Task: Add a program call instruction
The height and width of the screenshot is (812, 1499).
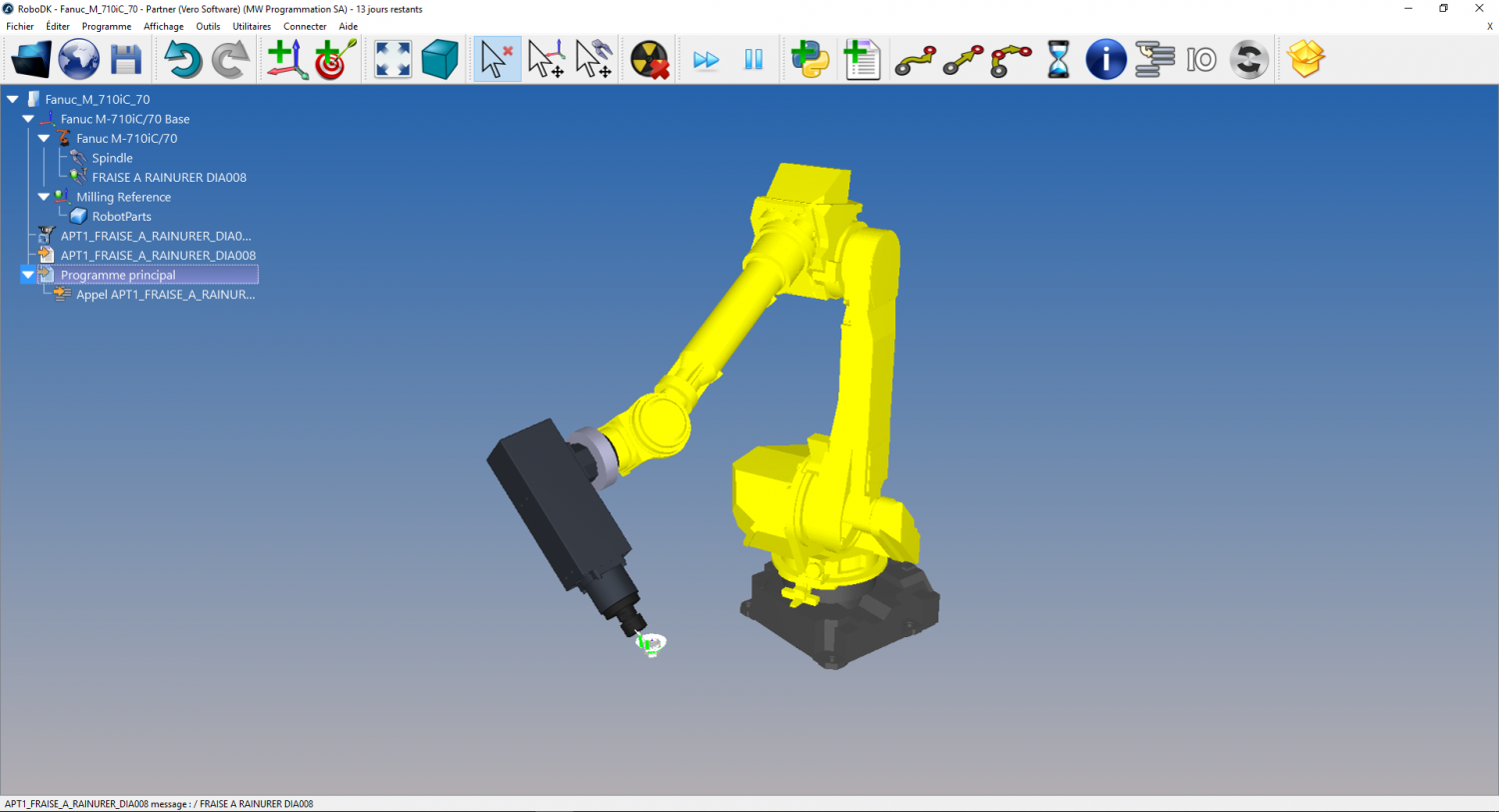Action: click(1154, 60)
